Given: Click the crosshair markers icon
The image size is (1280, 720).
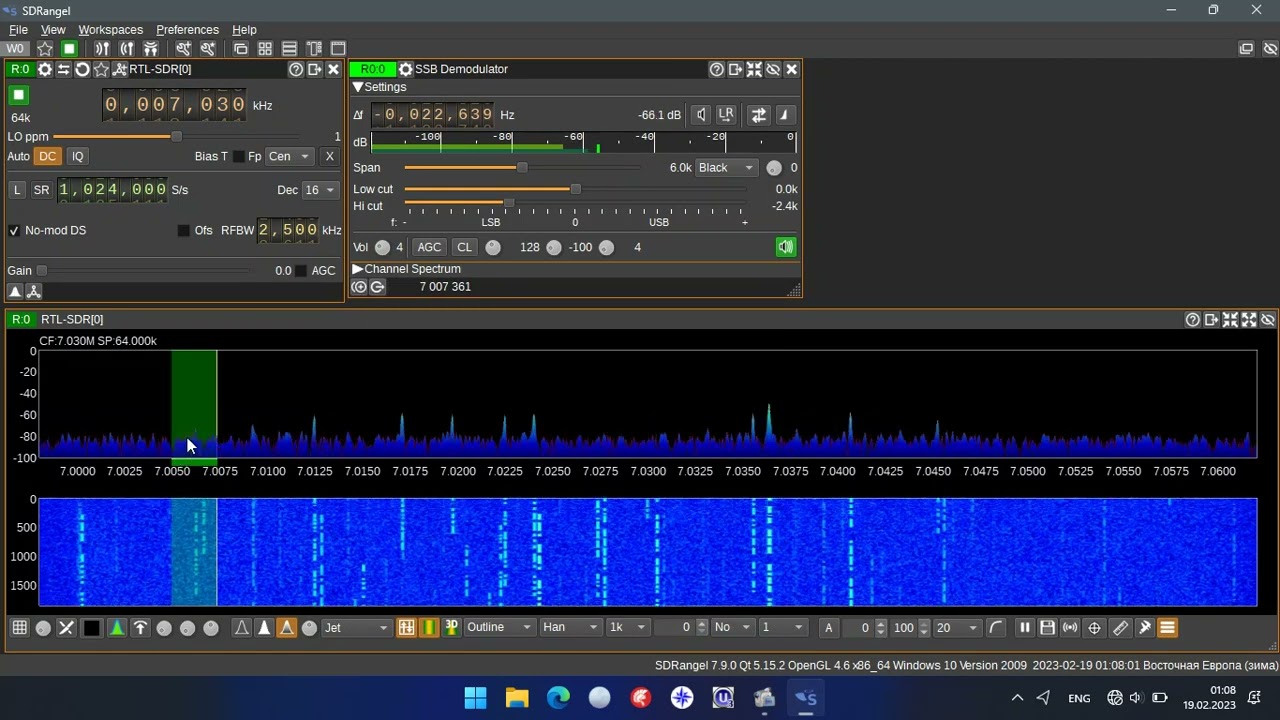Looking at the screenshot, I should pos(1094,628).
